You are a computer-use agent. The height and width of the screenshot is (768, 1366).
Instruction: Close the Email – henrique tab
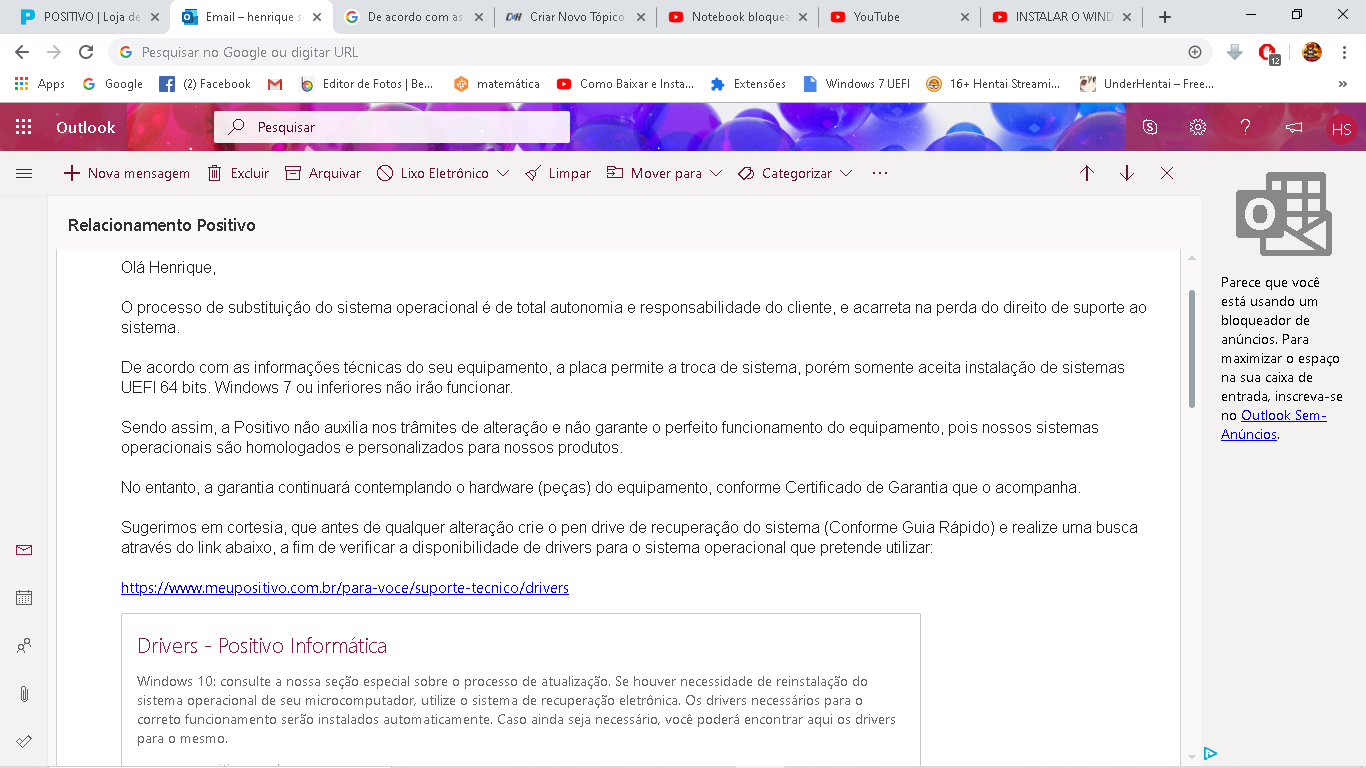tap(317, 17)
